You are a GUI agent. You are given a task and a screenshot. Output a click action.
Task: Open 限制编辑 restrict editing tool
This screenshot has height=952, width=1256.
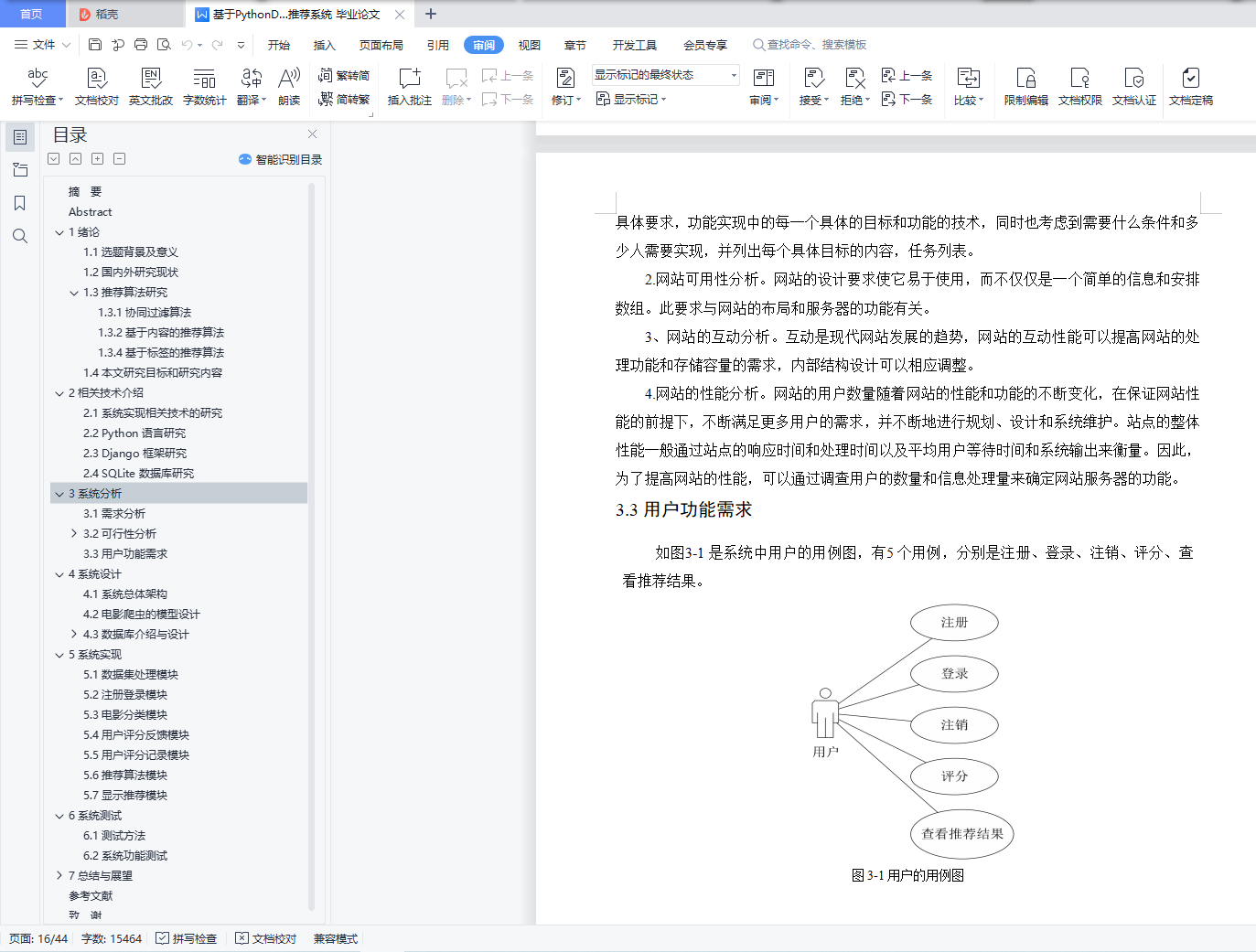coord(1026,87)
